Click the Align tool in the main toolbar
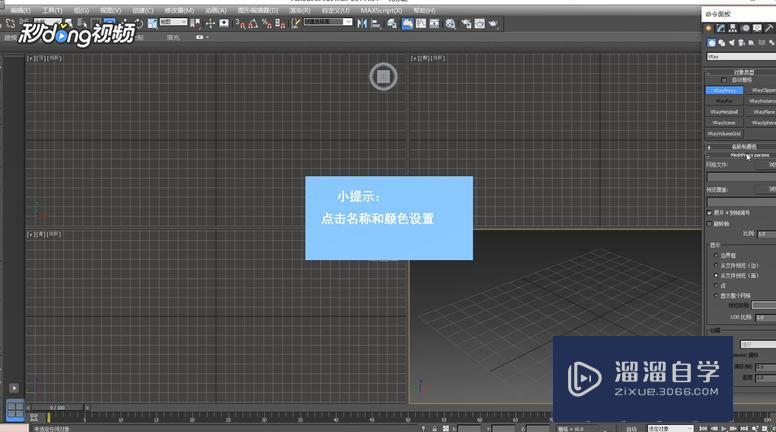 coord(376,23)
